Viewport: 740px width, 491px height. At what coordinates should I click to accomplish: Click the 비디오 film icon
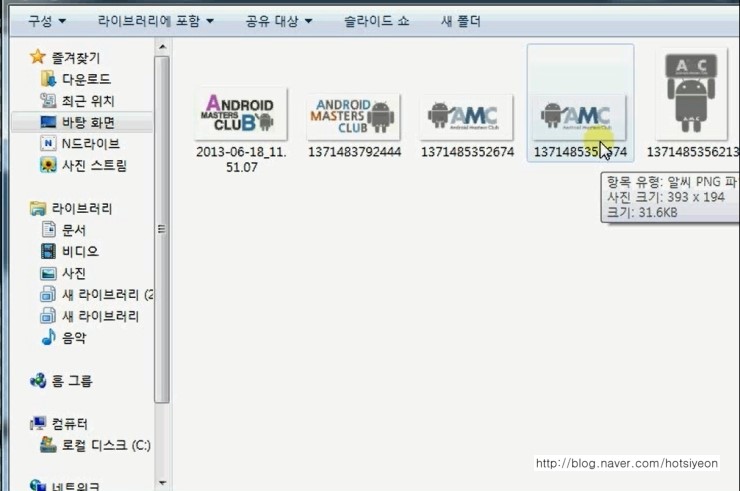(48, 251)
